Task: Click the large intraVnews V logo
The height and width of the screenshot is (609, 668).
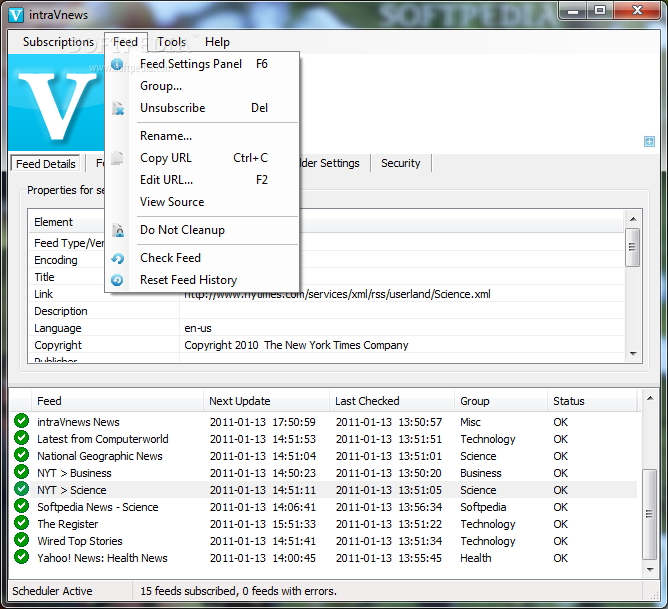Action: click(57, 103)
